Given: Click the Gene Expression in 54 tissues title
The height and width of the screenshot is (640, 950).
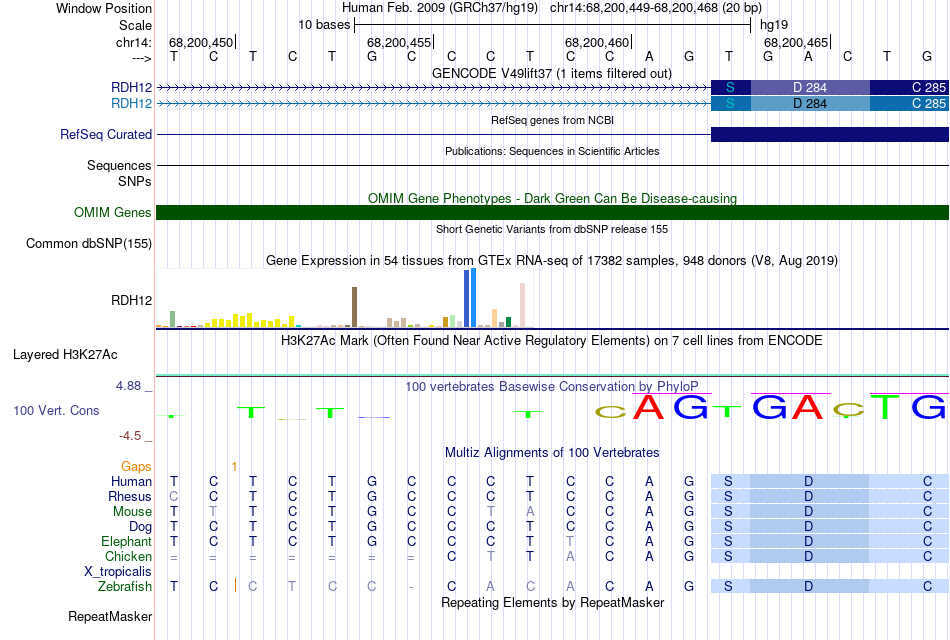Looking at the screenshot, I should point(552,261).
